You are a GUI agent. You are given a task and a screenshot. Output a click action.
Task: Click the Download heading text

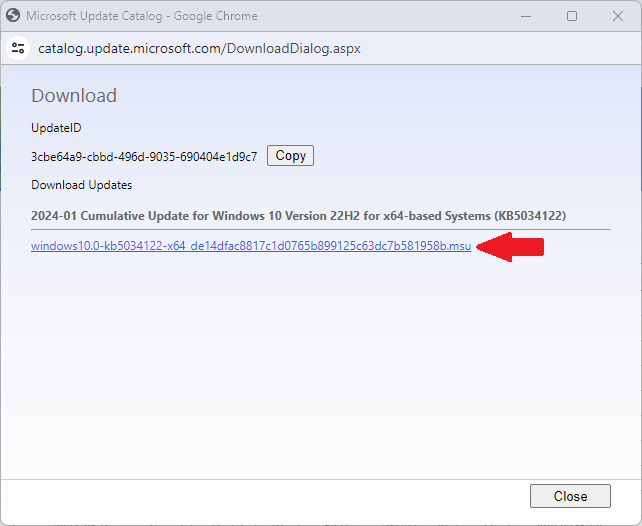pos(74,96)
